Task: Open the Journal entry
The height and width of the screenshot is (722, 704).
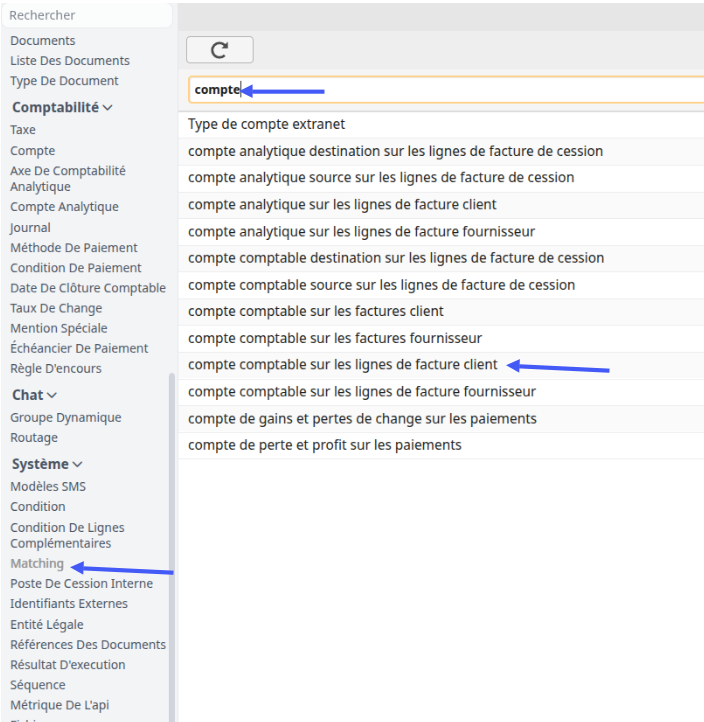Action: (30, 227)
